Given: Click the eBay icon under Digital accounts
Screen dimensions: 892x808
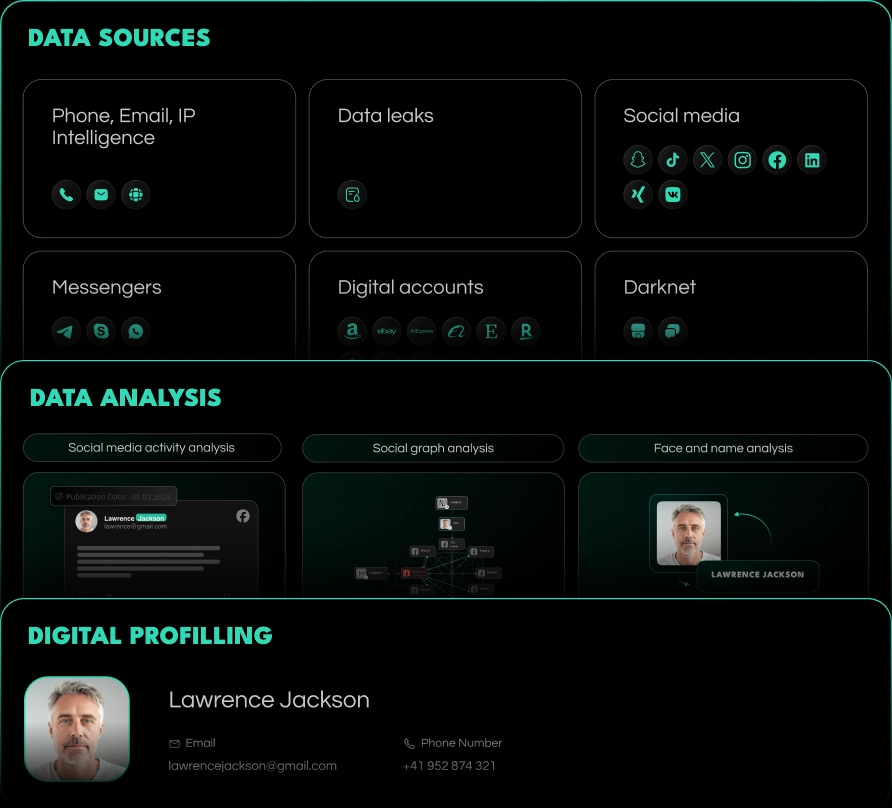Looking at the screenshot, I should (x=387, y=331).
